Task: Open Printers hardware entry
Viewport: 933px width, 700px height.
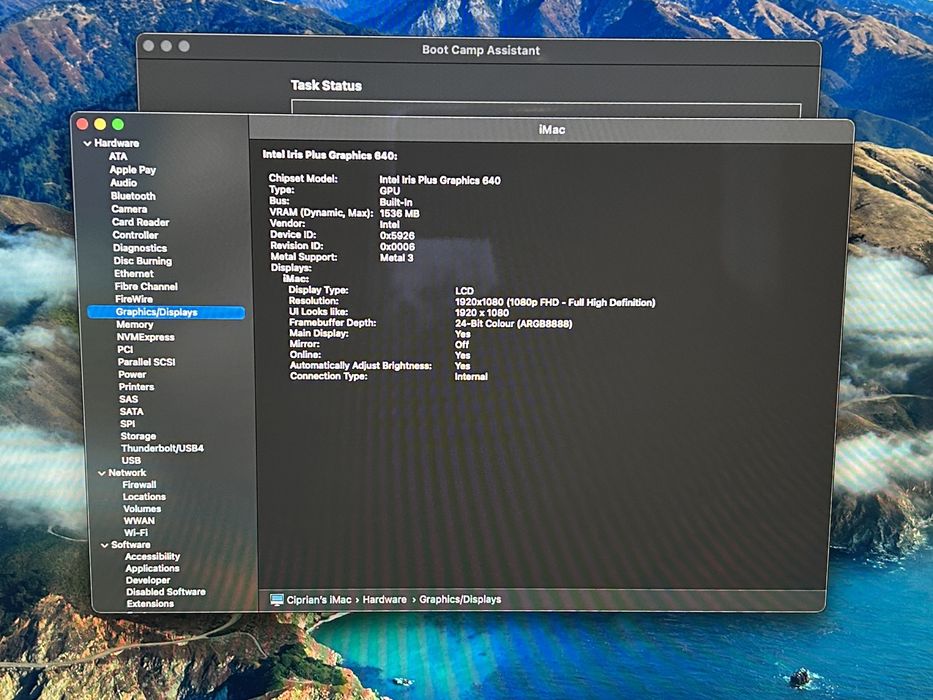Action: (x=136, y=387)
